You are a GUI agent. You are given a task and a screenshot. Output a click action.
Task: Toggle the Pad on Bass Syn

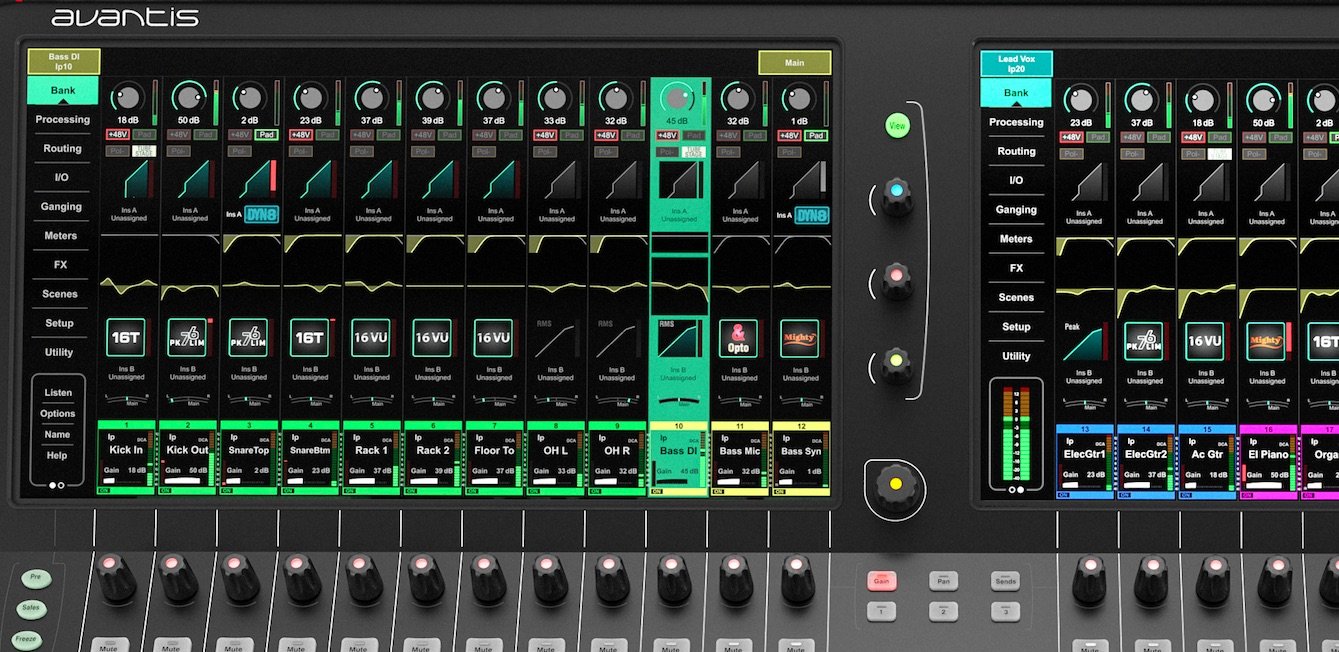(x=817, y=134)
